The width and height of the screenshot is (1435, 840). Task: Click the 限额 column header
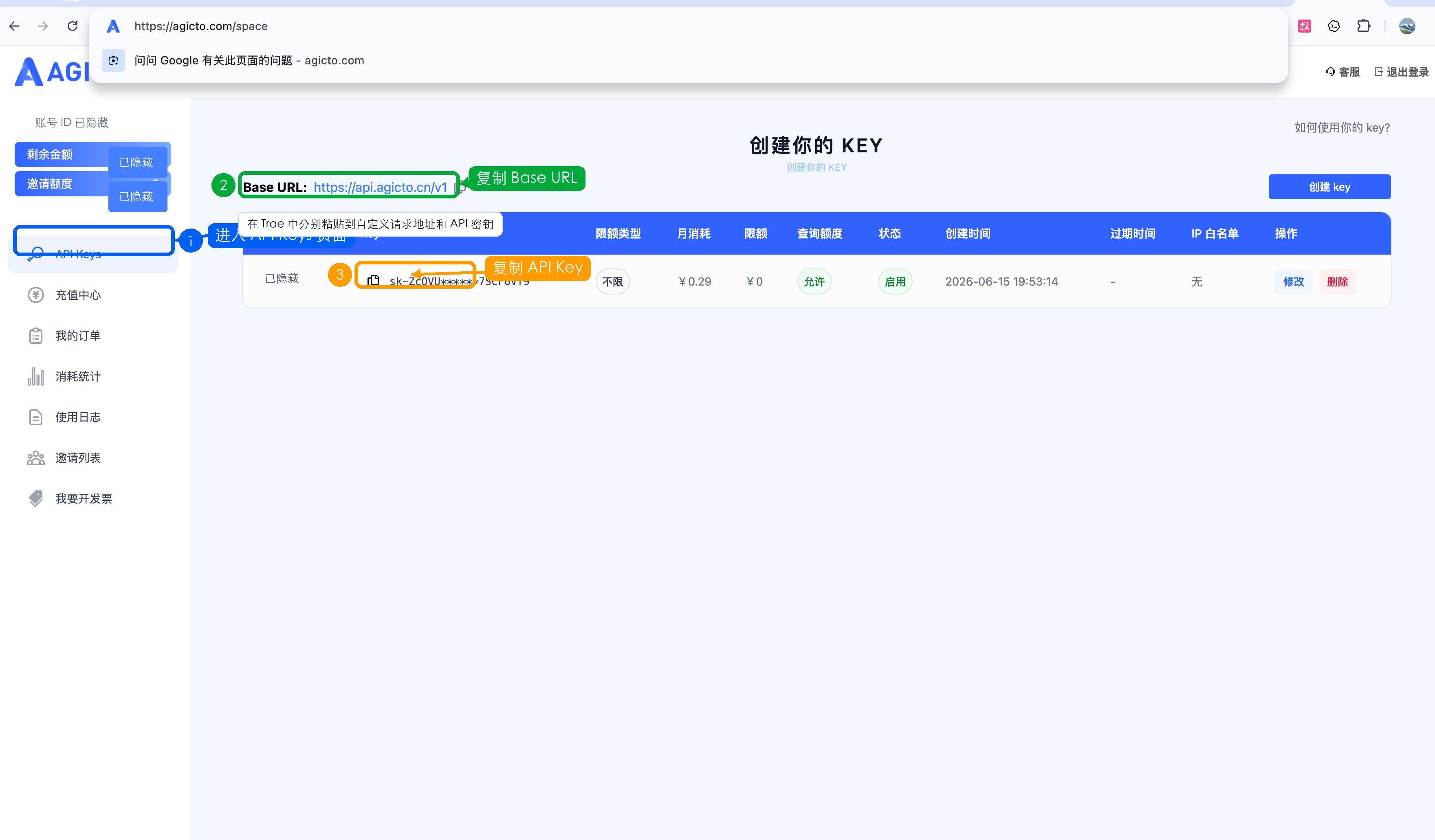pos(756,233)
